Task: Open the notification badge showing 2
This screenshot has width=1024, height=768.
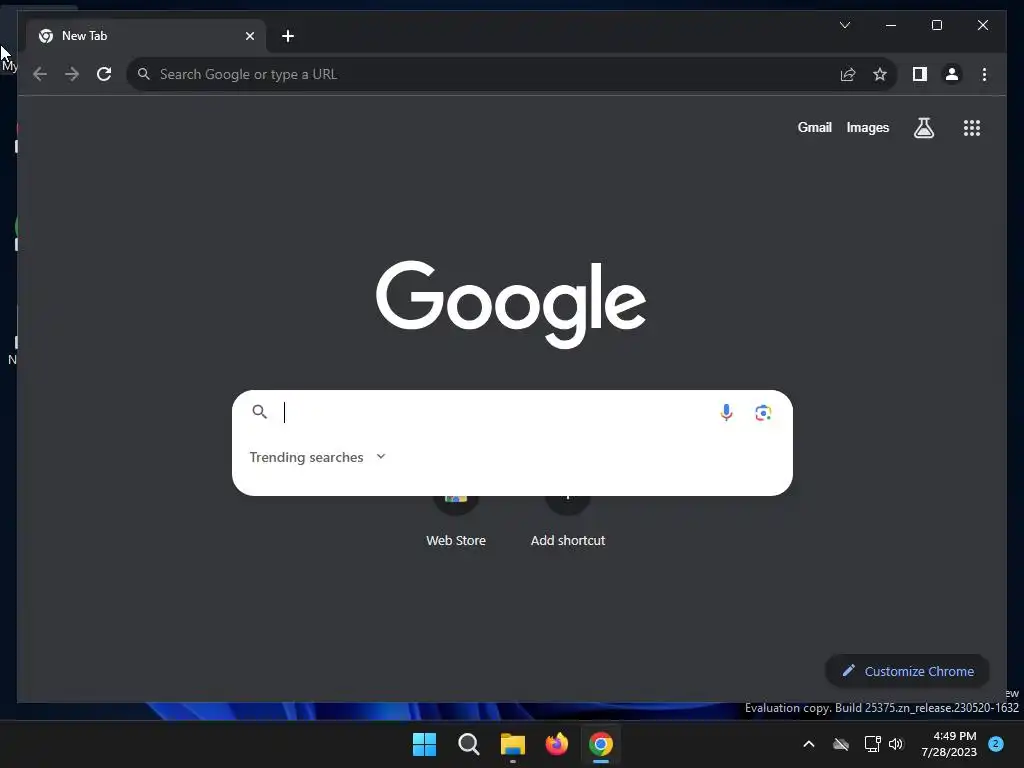Action: click(x=996, y=743)
